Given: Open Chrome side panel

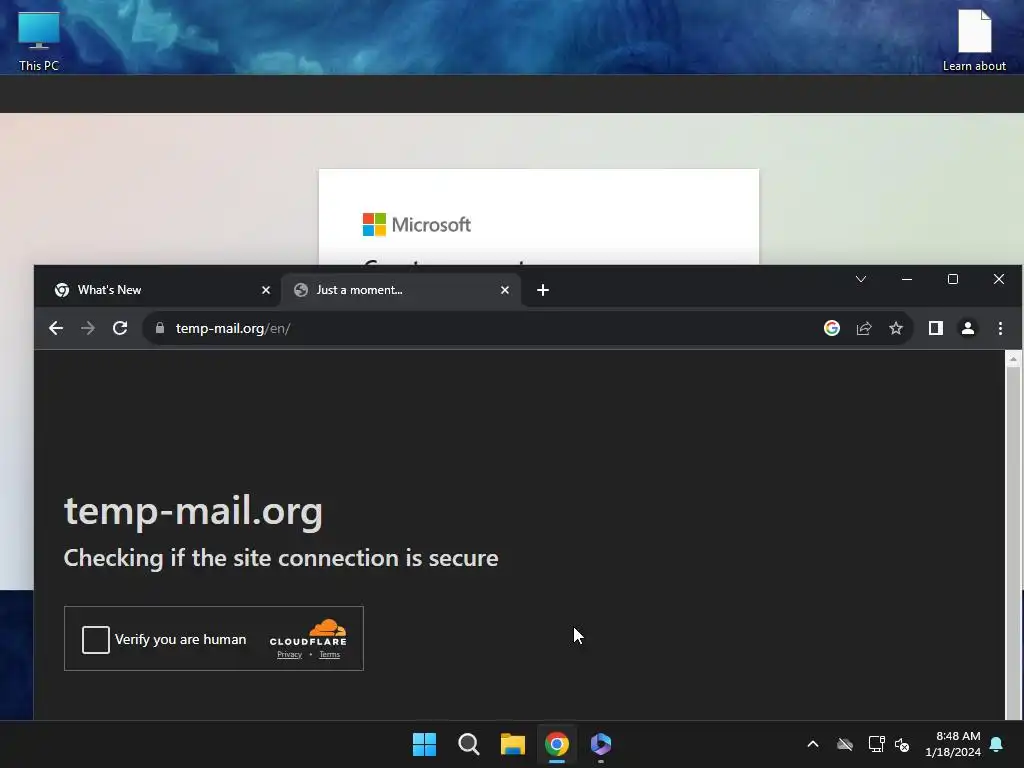Looking at the screenshot, I should tap(936, 328).
